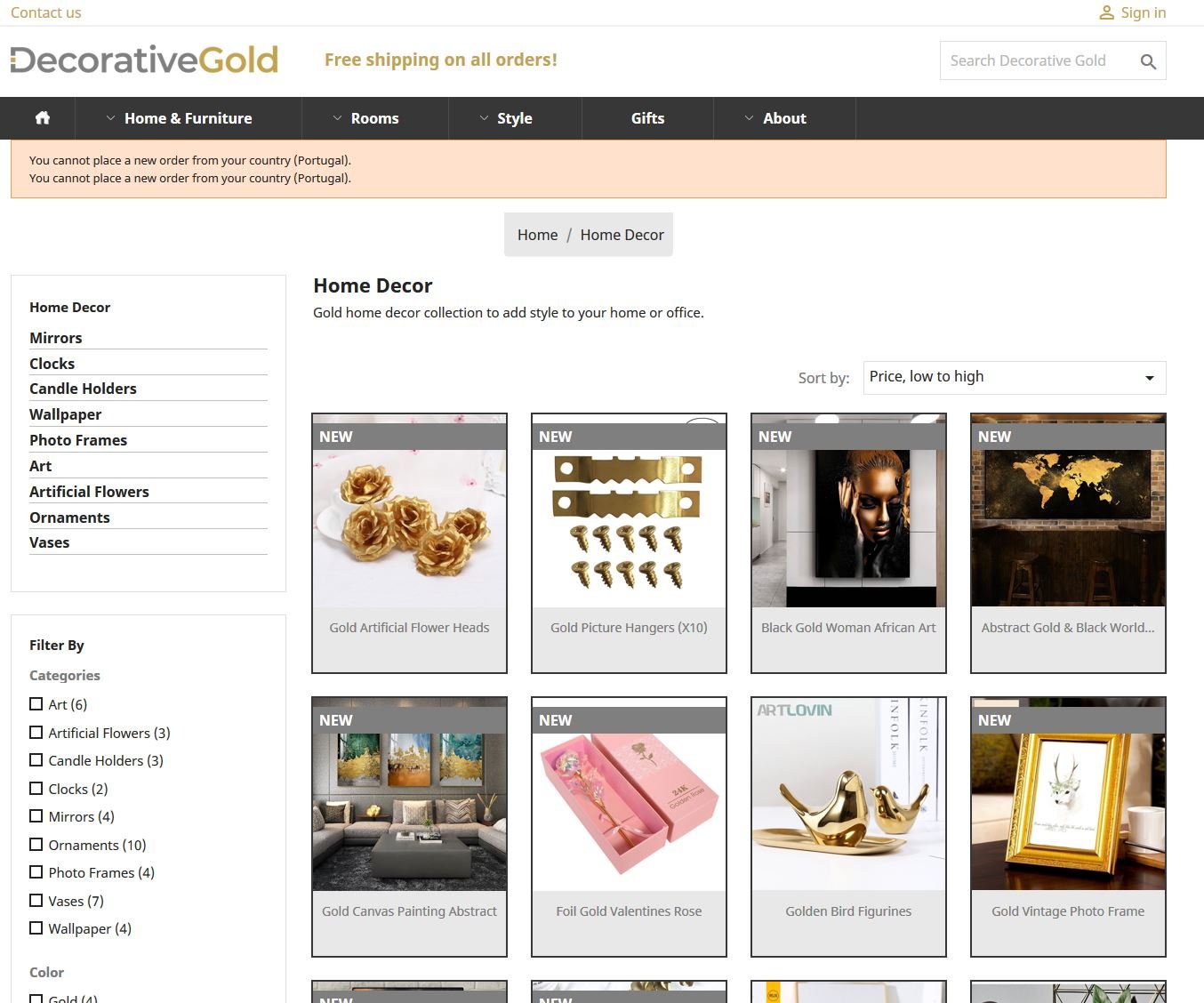Open the Gold Picture Hangers product image

coord(629,511)
